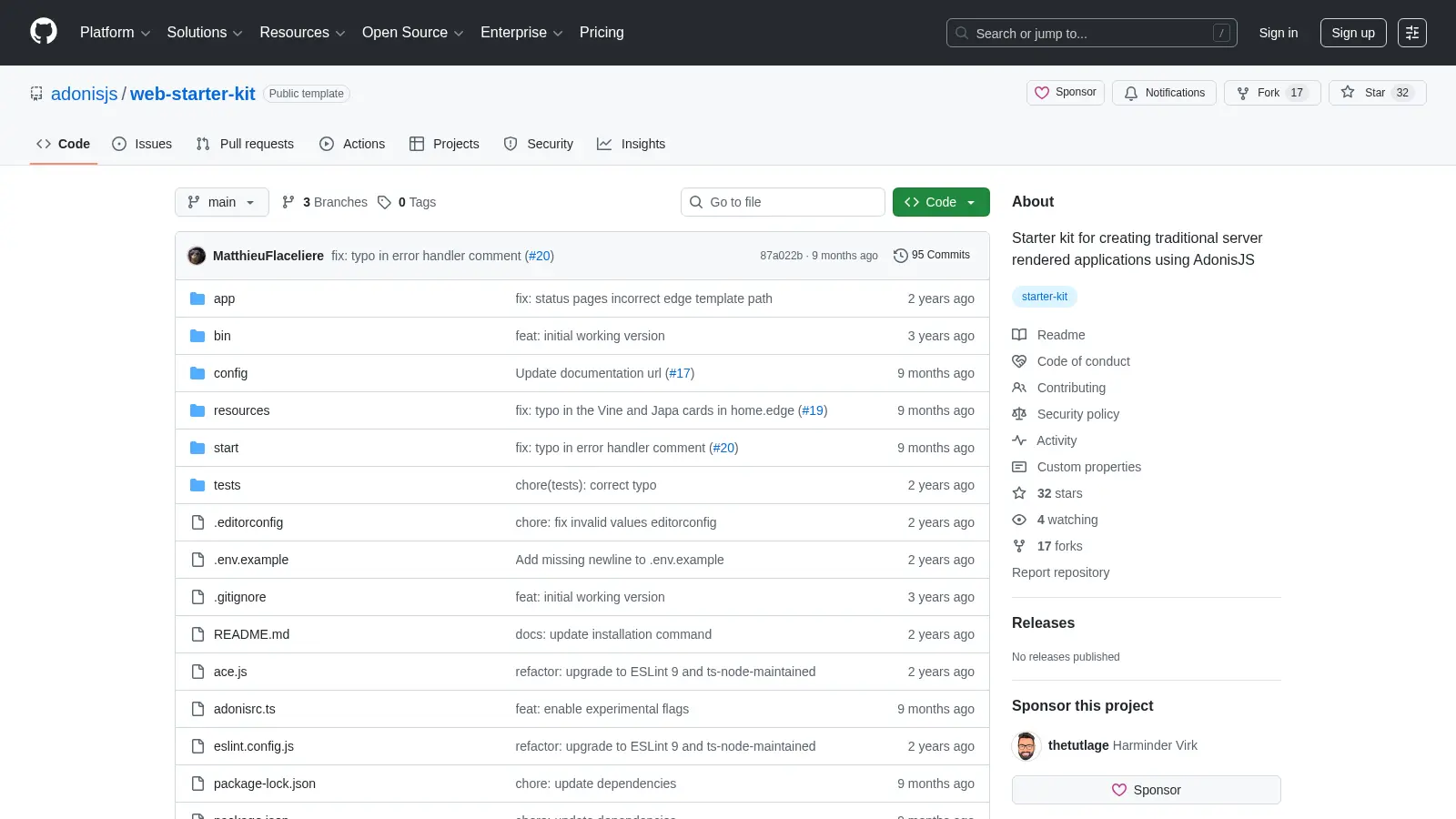This screenshot has height=819, width=1456.
Task: Open the ace.js file
Action: tap(230, 672)
